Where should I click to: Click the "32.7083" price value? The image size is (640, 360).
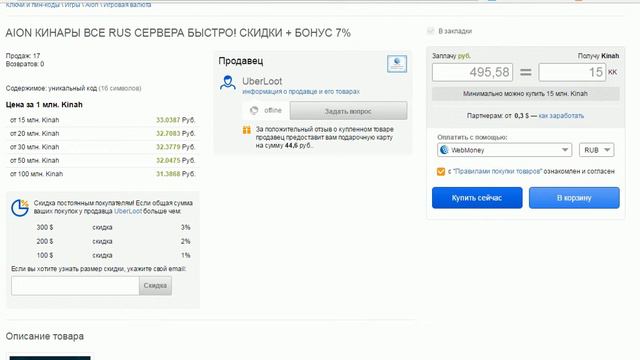[x=168, y=133]
